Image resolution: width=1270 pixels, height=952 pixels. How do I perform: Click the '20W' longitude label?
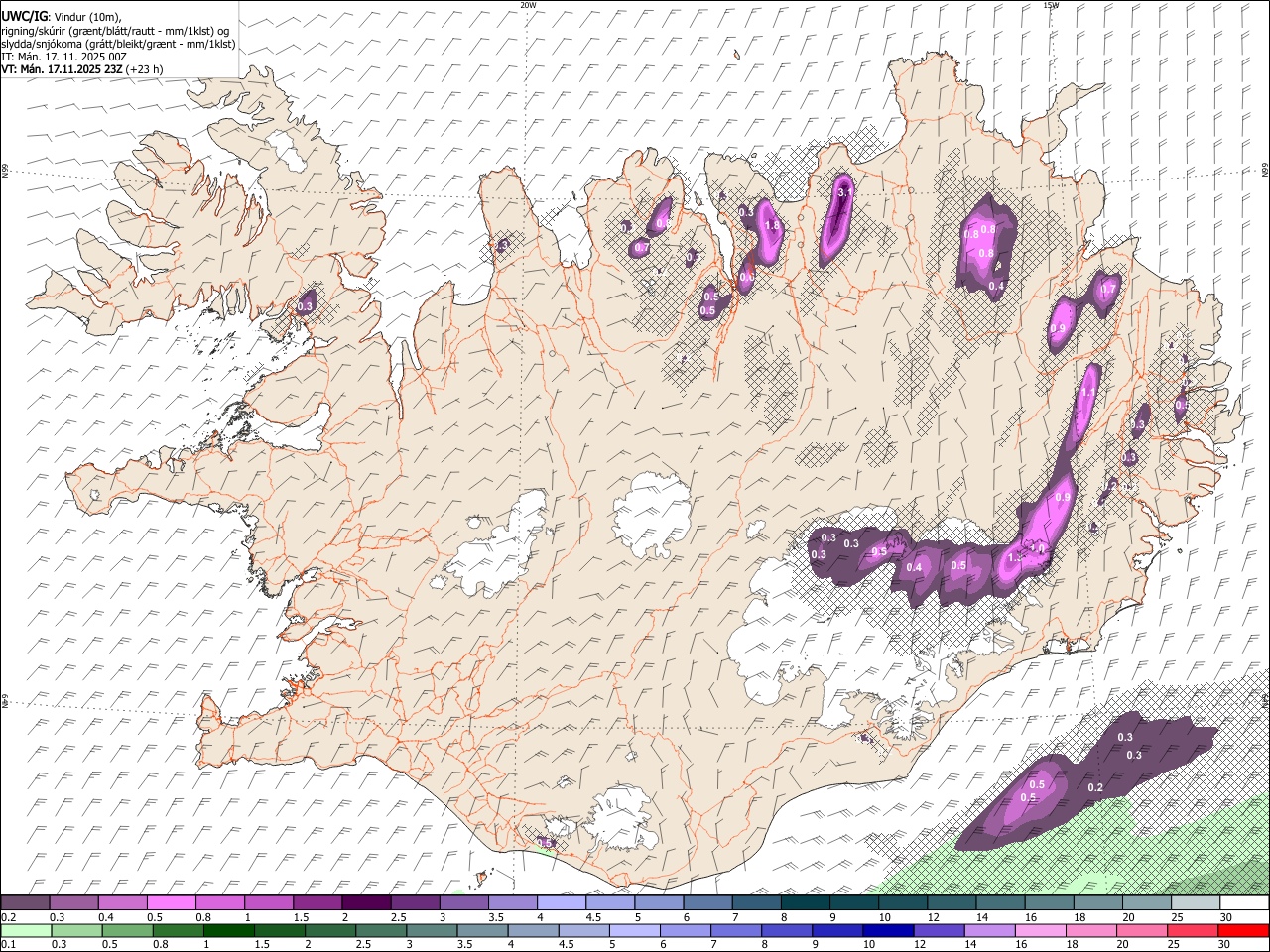click(x=528, y=5)
